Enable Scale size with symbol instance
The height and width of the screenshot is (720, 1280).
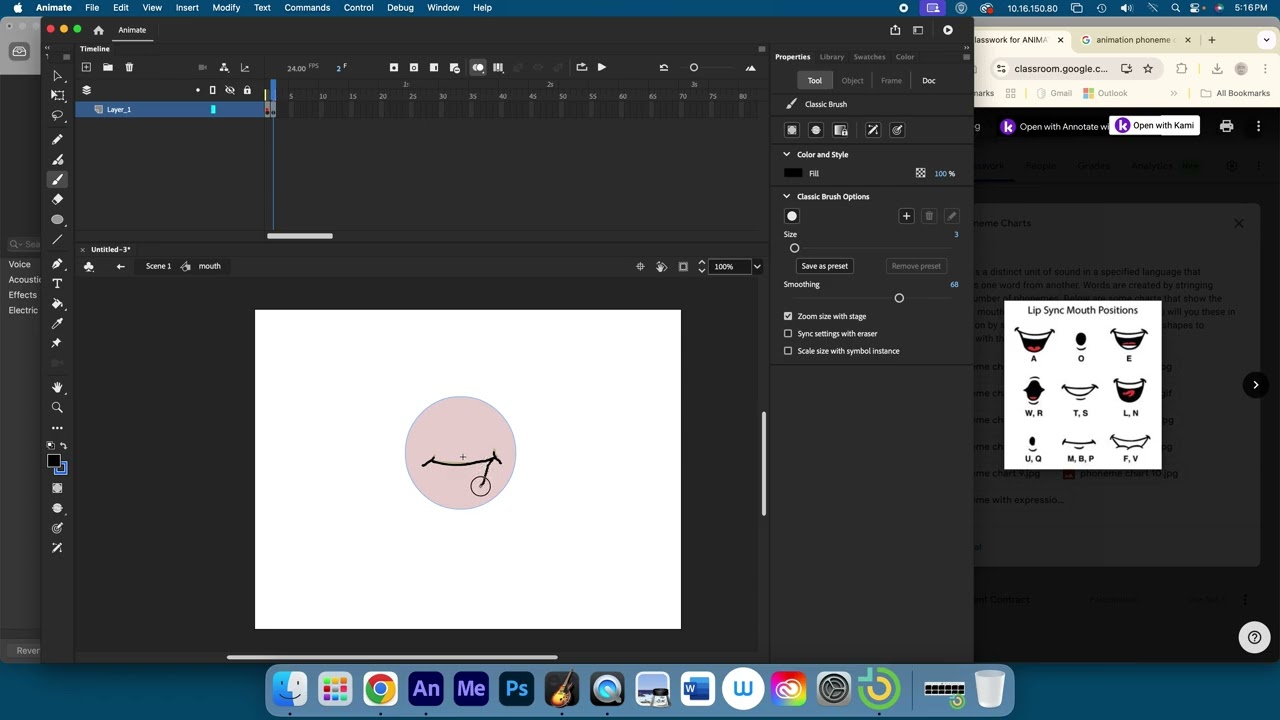click(x=788, y=351)
